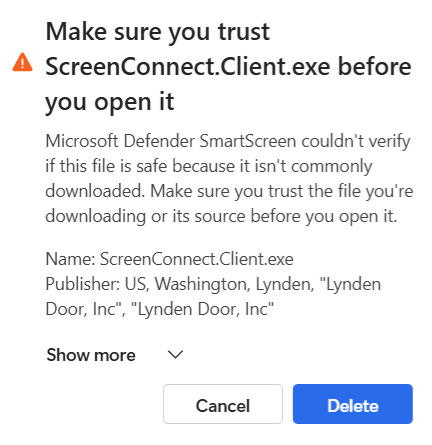Click the Show more label
The width and height of the screenshot is (432, 445).
(91, 355)
